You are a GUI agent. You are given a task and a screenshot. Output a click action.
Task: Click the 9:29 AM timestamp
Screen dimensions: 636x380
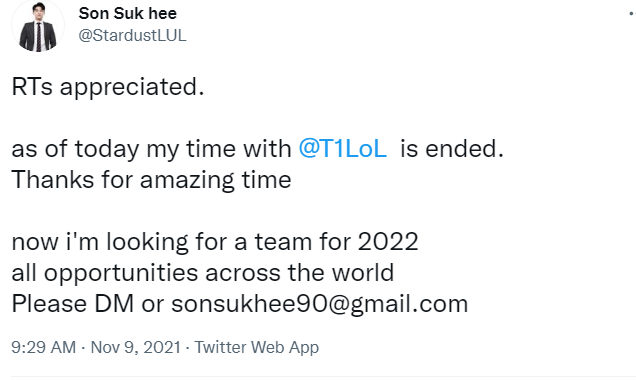[x=44, y=347]
